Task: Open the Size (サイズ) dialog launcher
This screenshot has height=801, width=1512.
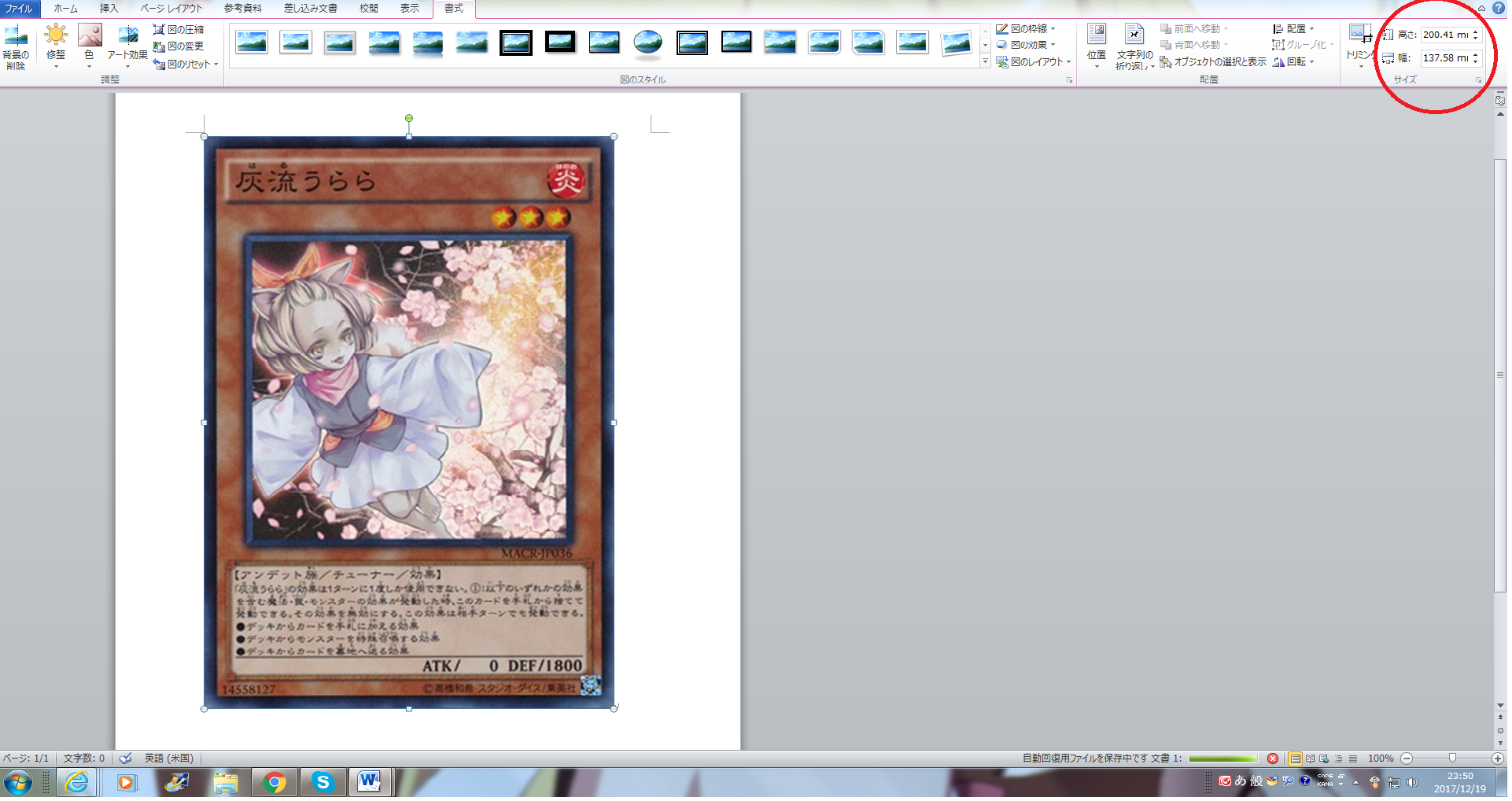Action: coord(1478,80)
